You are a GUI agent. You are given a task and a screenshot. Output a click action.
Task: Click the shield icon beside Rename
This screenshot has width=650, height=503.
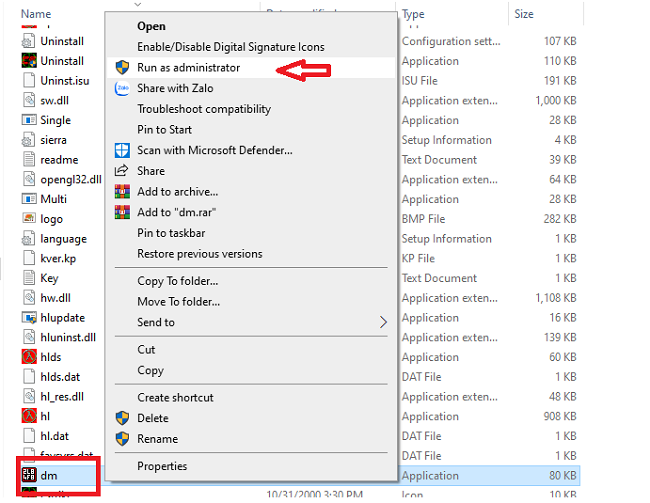(122, 438)
